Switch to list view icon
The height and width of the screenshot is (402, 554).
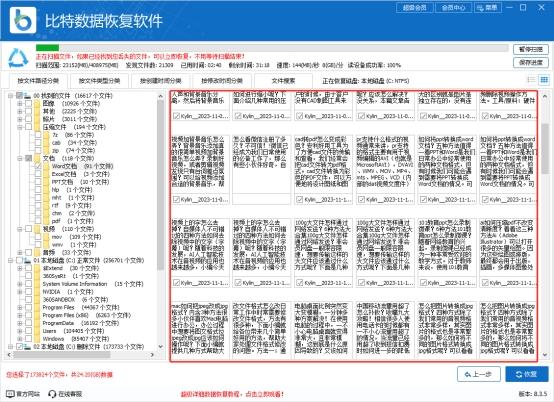pos(531,80)
